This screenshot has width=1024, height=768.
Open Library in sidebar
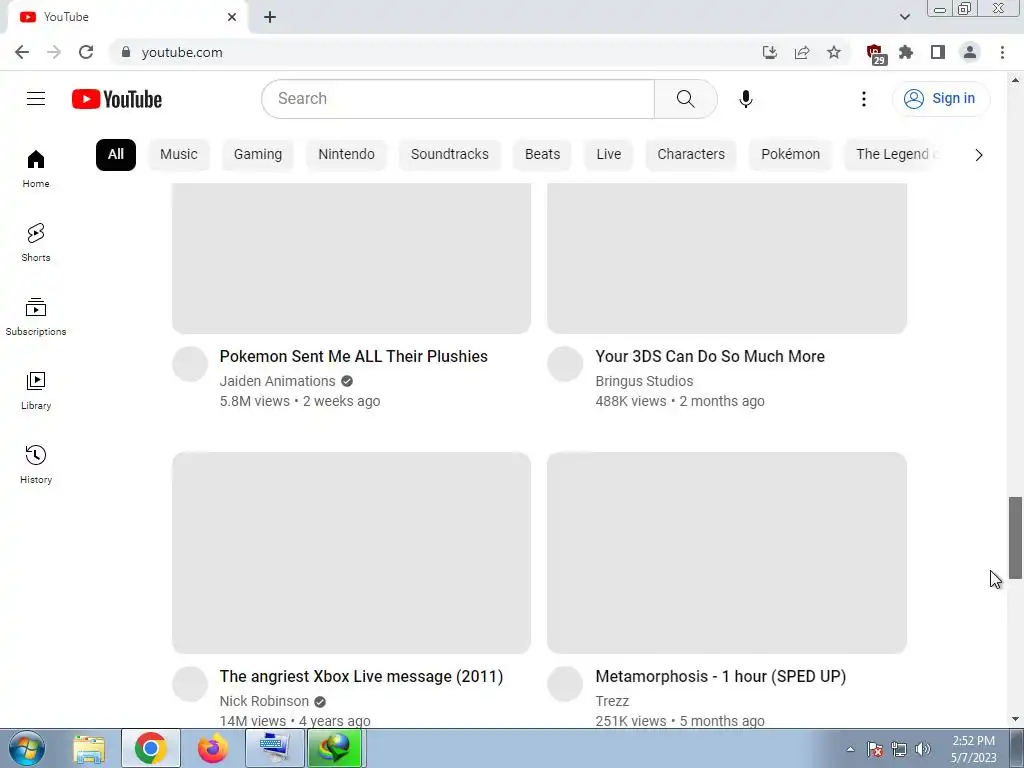36,391
